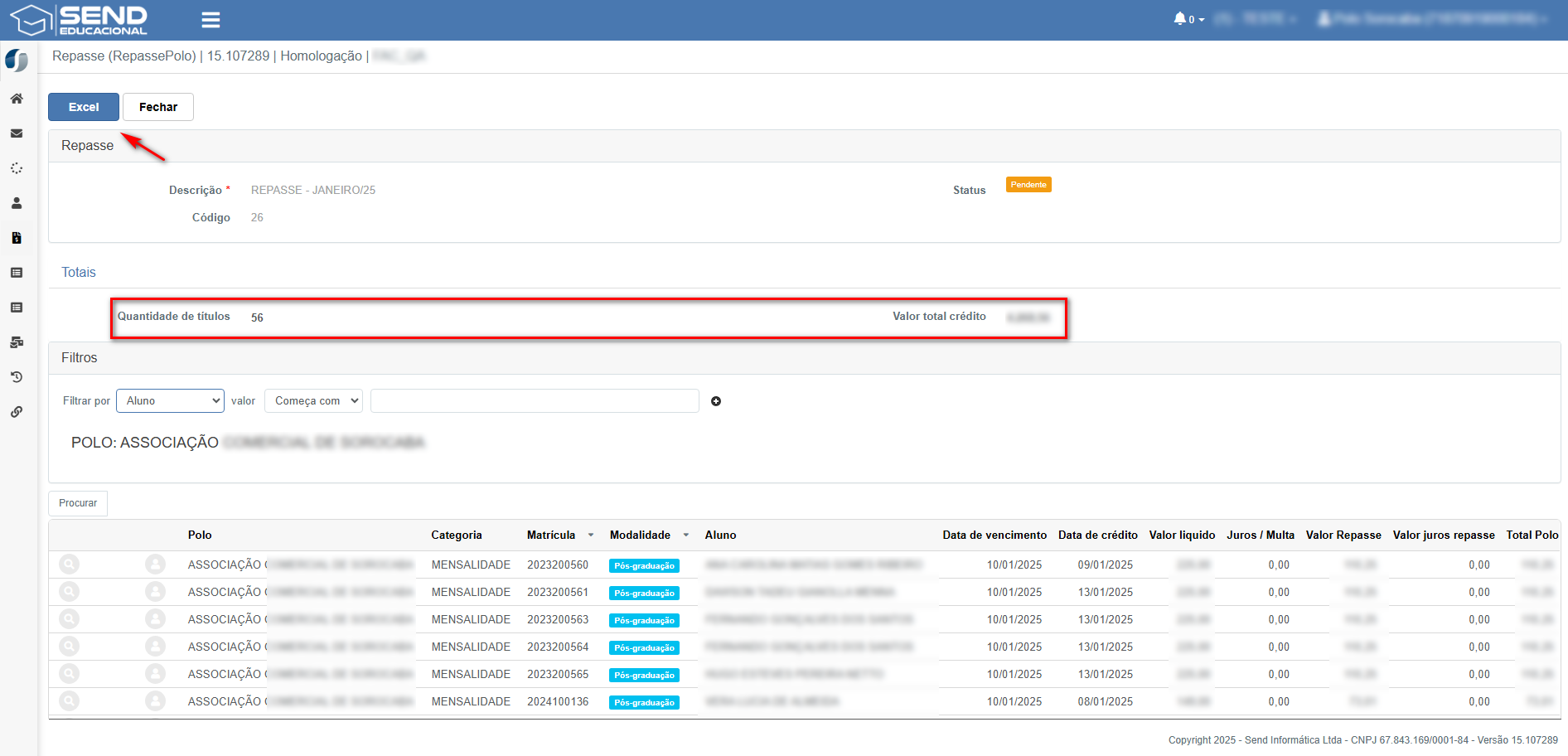Open the dotted spinner icon in sidebar
This screenshot has width=1568, height=756.
click(17, 168)
